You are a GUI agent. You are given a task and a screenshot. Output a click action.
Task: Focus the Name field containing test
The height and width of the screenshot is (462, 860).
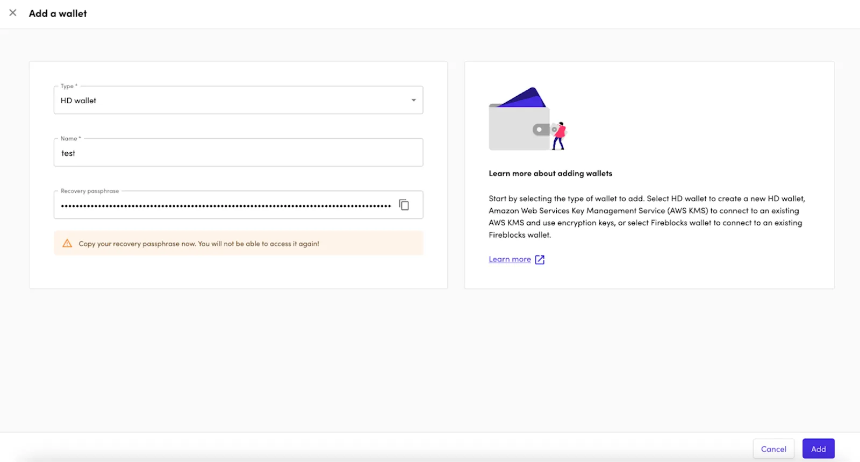pyautogui.click(x=238, y=153)
